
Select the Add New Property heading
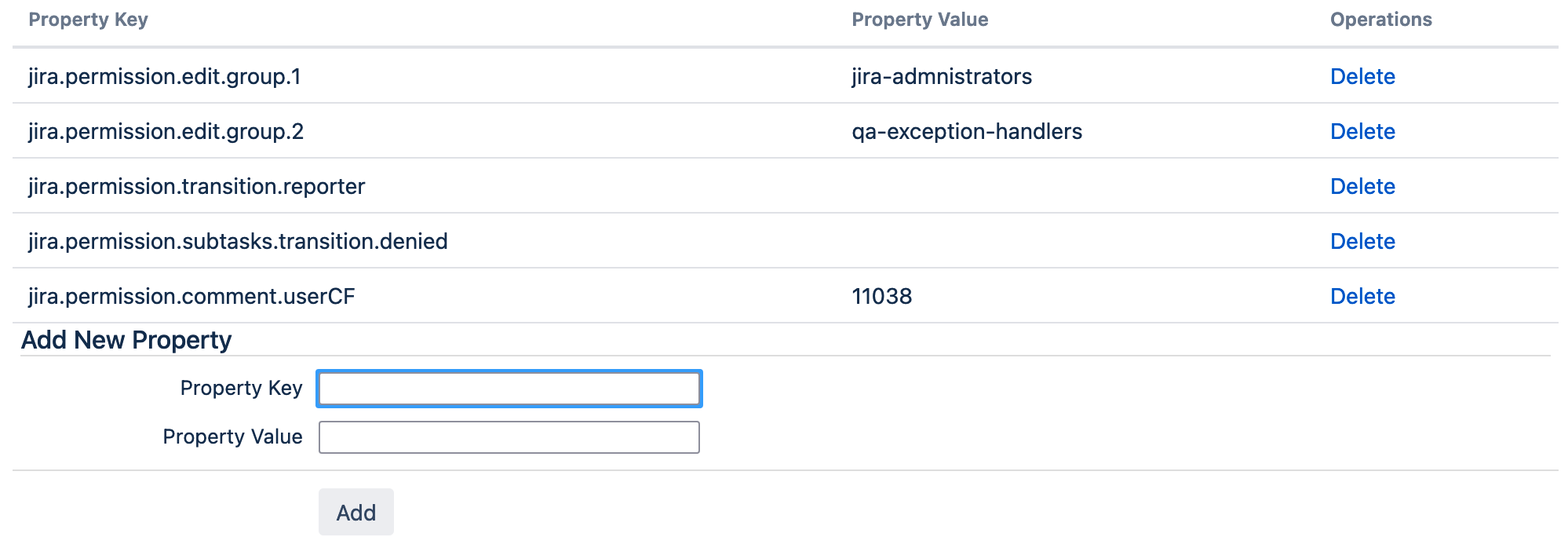coord(126,339)
